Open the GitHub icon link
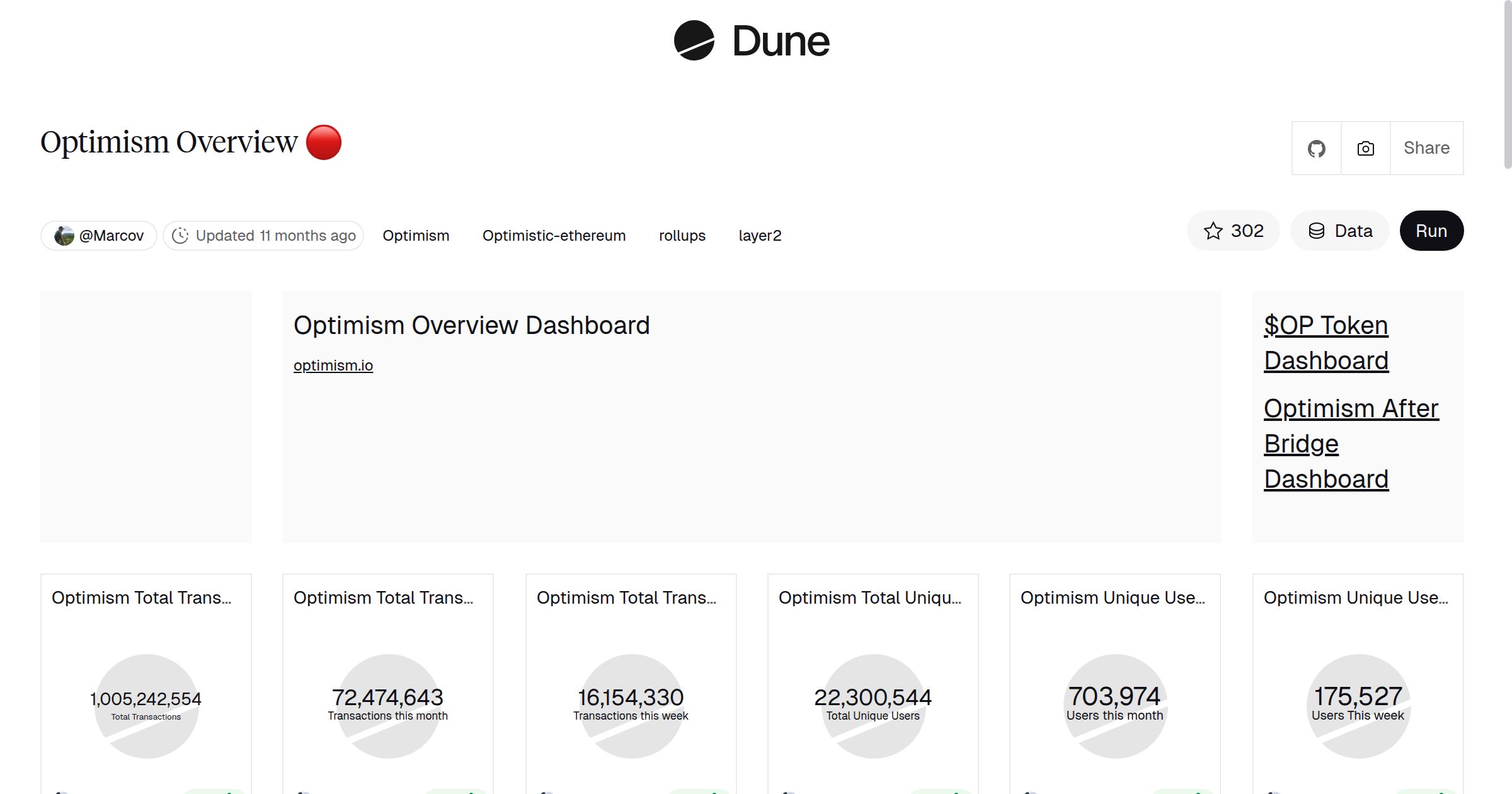The width and height of the screenshot is (1512, 794). tap(1316, 148)
